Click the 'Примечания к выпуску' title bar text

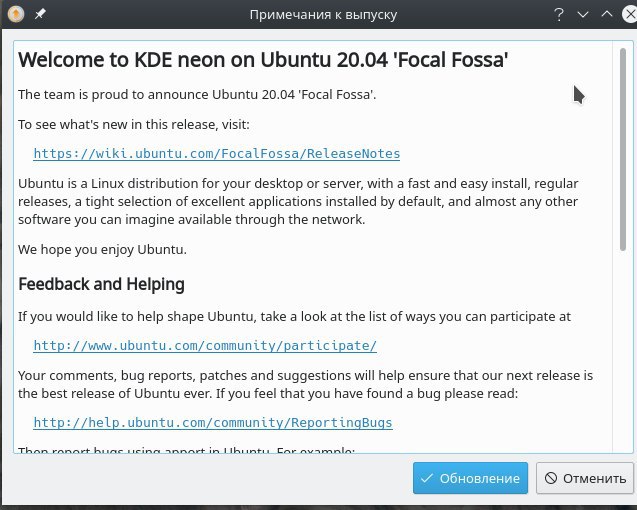(x=323, y=15)
